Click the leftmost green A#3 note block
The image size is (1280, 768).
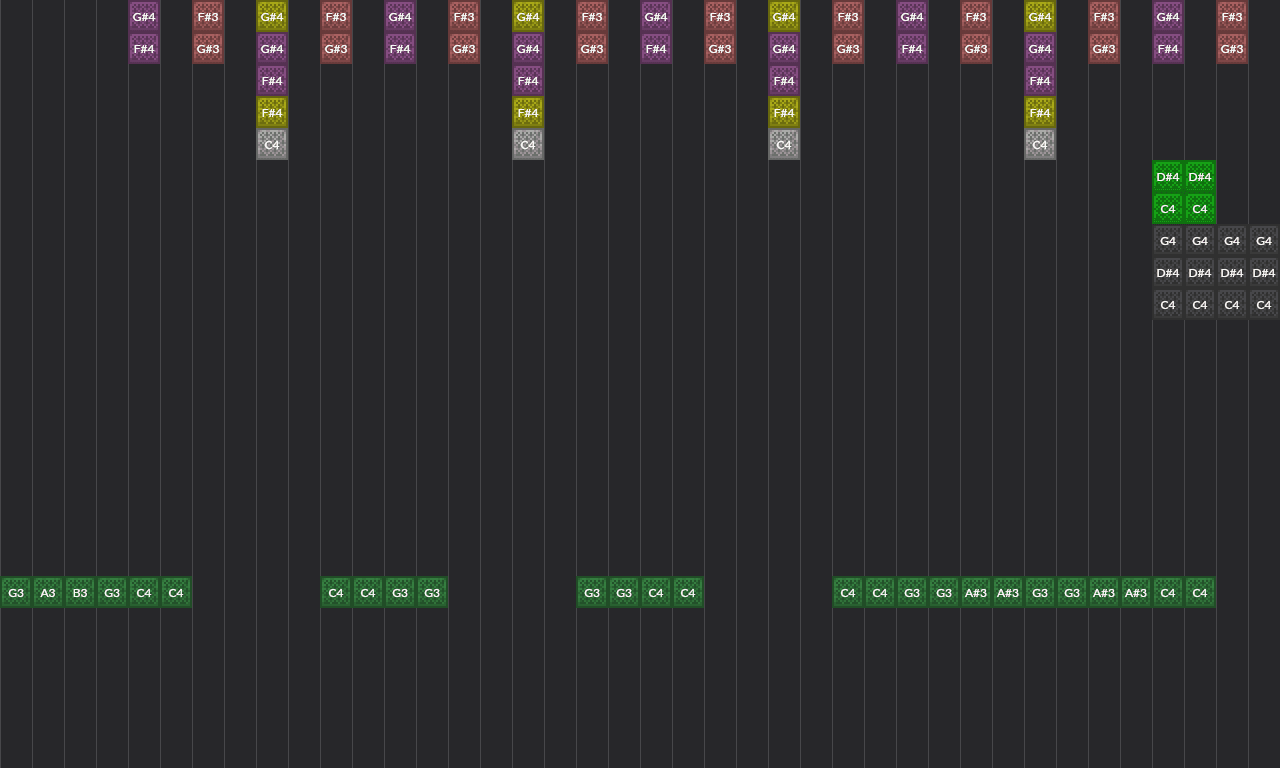(976, 593)
